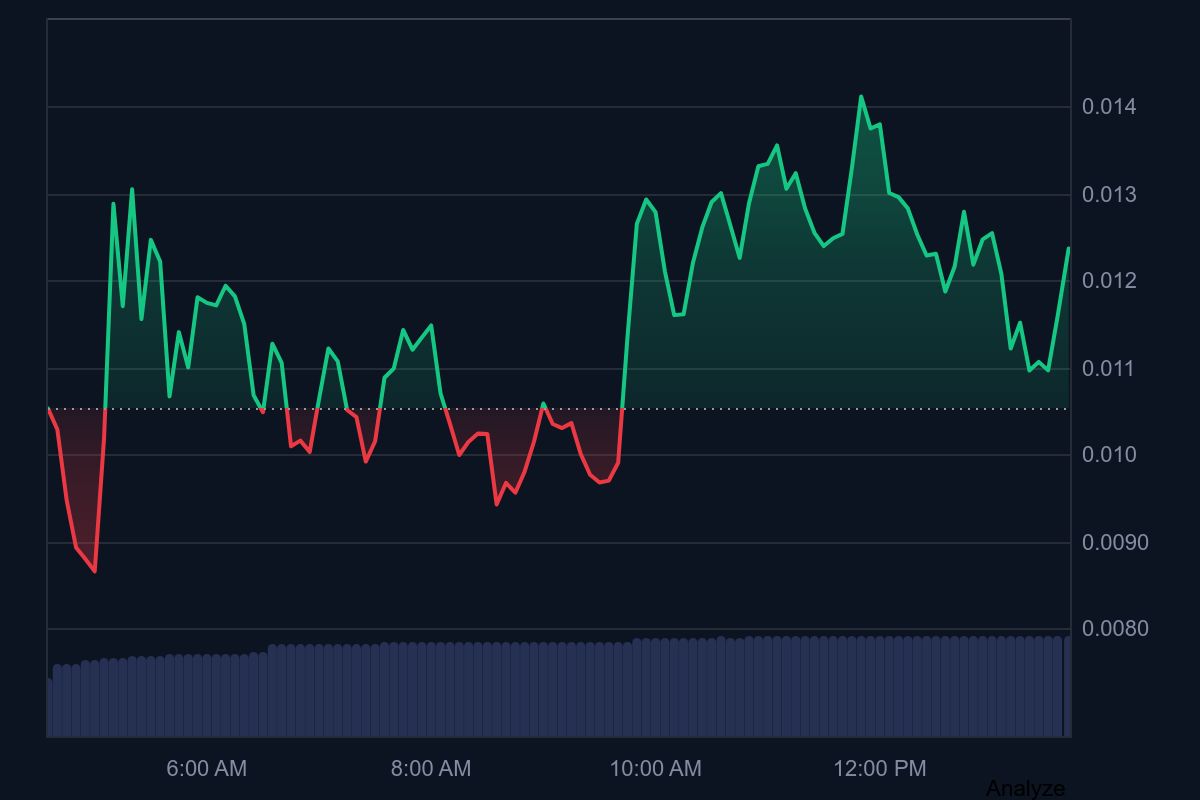The height and width of the screenshot is (800, 1200).
Task: Select the shortest volume bar at far left
Action: 49,708
